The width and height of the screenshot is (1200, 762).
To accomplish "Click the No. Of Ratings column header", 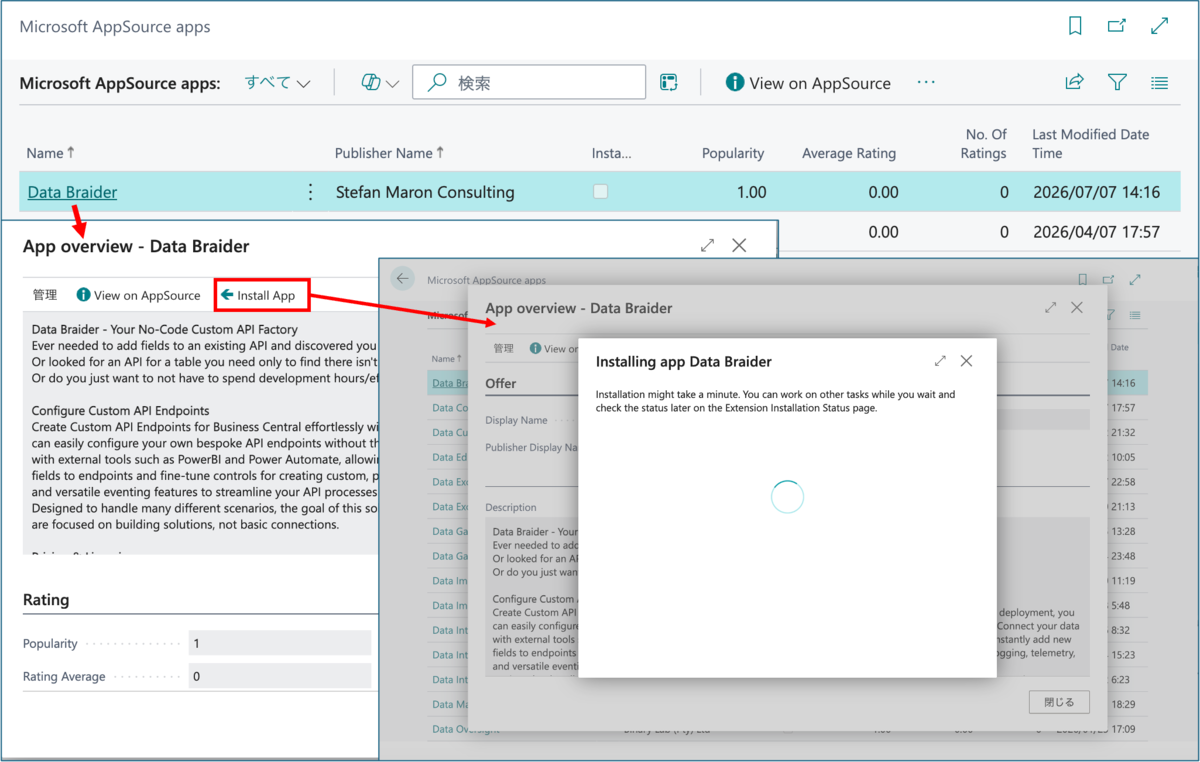I will (x=985, y=143).
